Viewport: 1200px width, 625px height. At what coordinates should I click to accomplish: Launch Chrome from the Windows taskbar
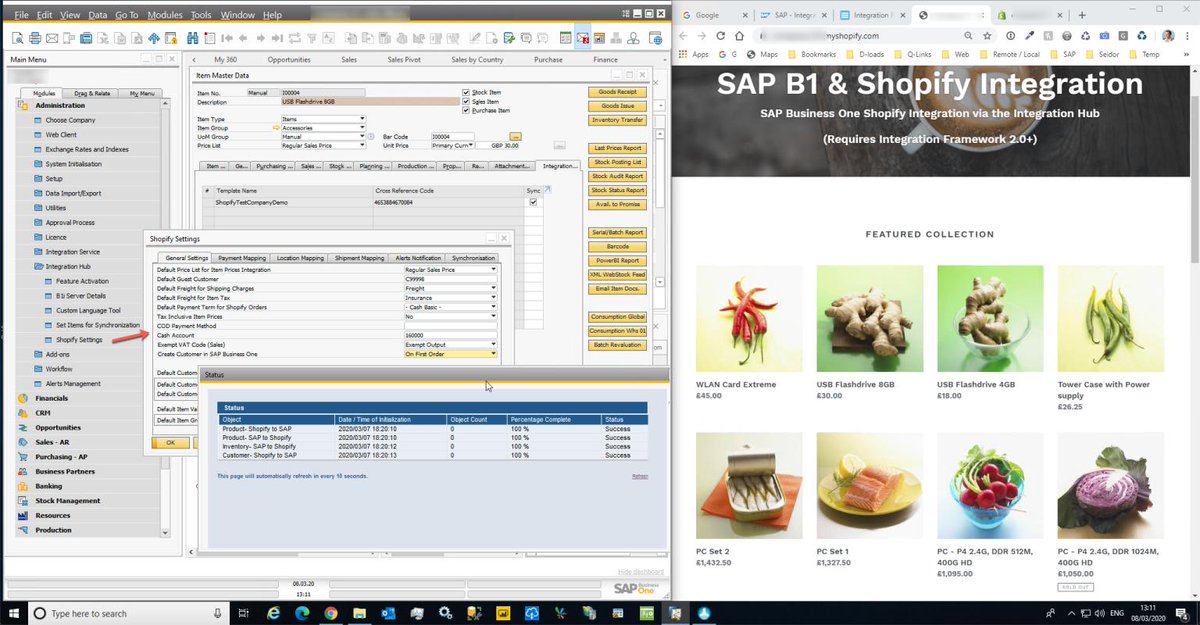331,613
